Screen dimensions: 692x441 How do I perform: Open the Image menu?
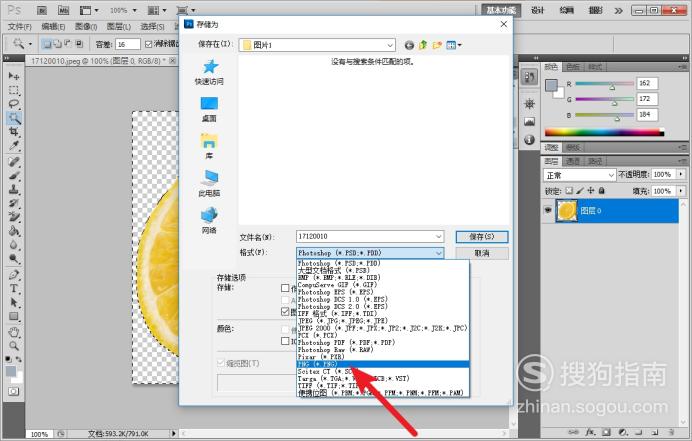click(x=86, y=27)
